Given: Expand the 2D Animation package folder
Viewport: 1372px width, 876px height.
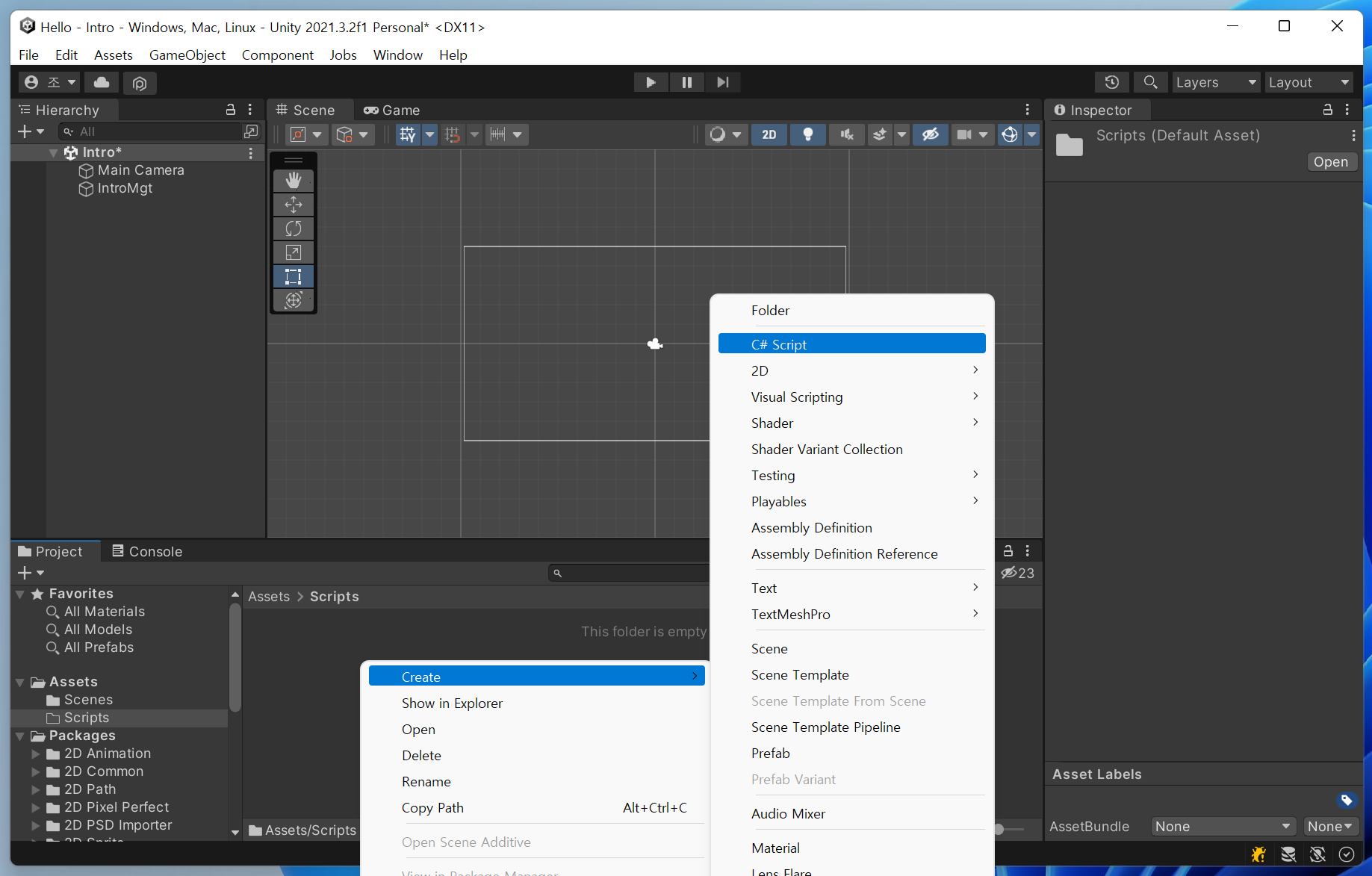Looking at the screenshot, I should coord(35,754).
